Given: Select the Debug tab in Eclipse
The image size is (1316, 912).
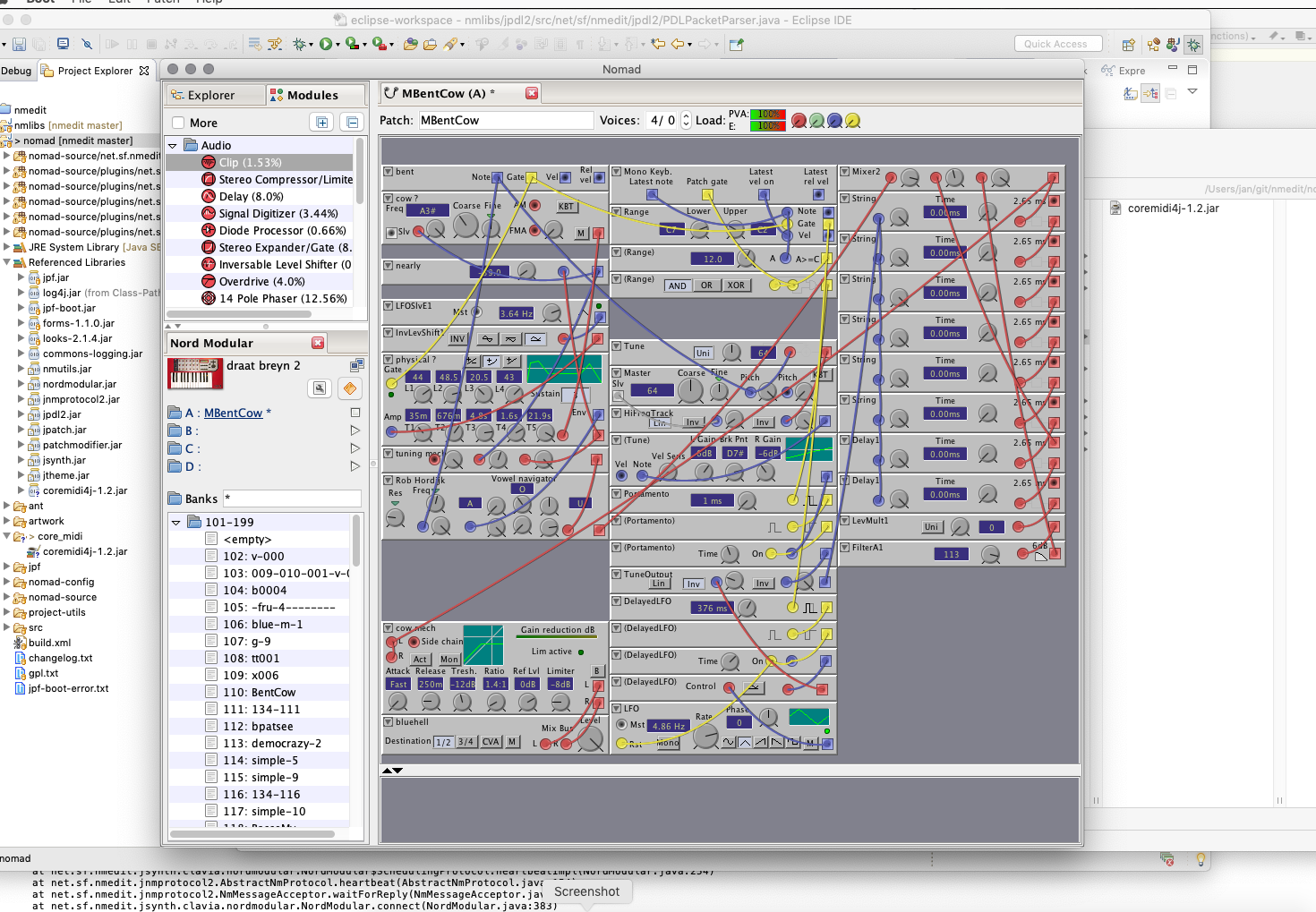Looking at the screenshot, I should coord(16,71).
